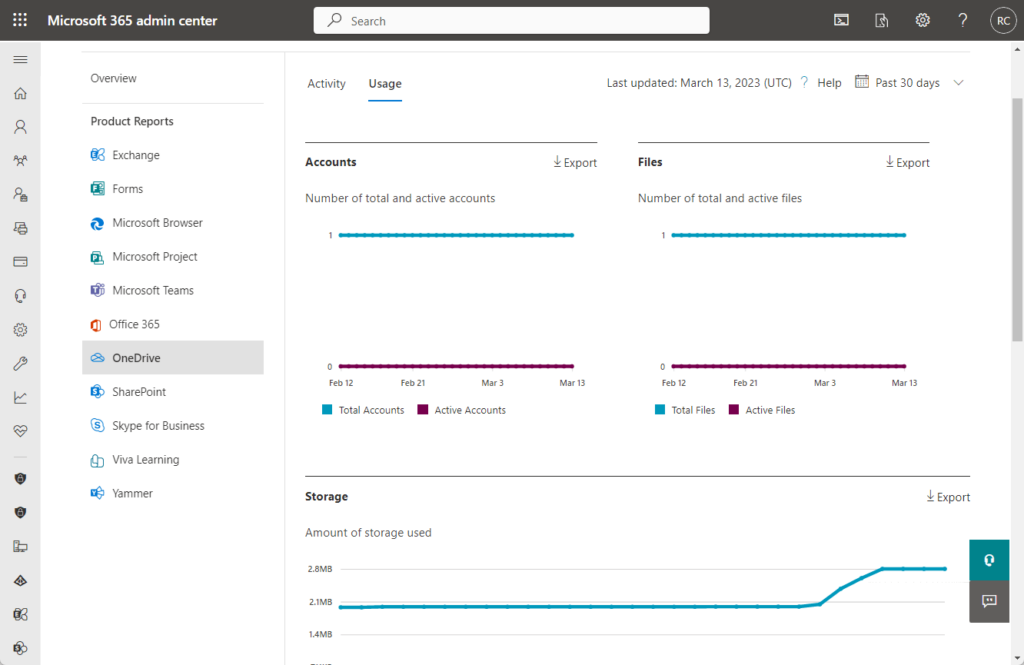Viewport: 1024px width, 665px height.
Task: Toggle Total Accounts legend swatch
Action: click(x=327, y=410)
